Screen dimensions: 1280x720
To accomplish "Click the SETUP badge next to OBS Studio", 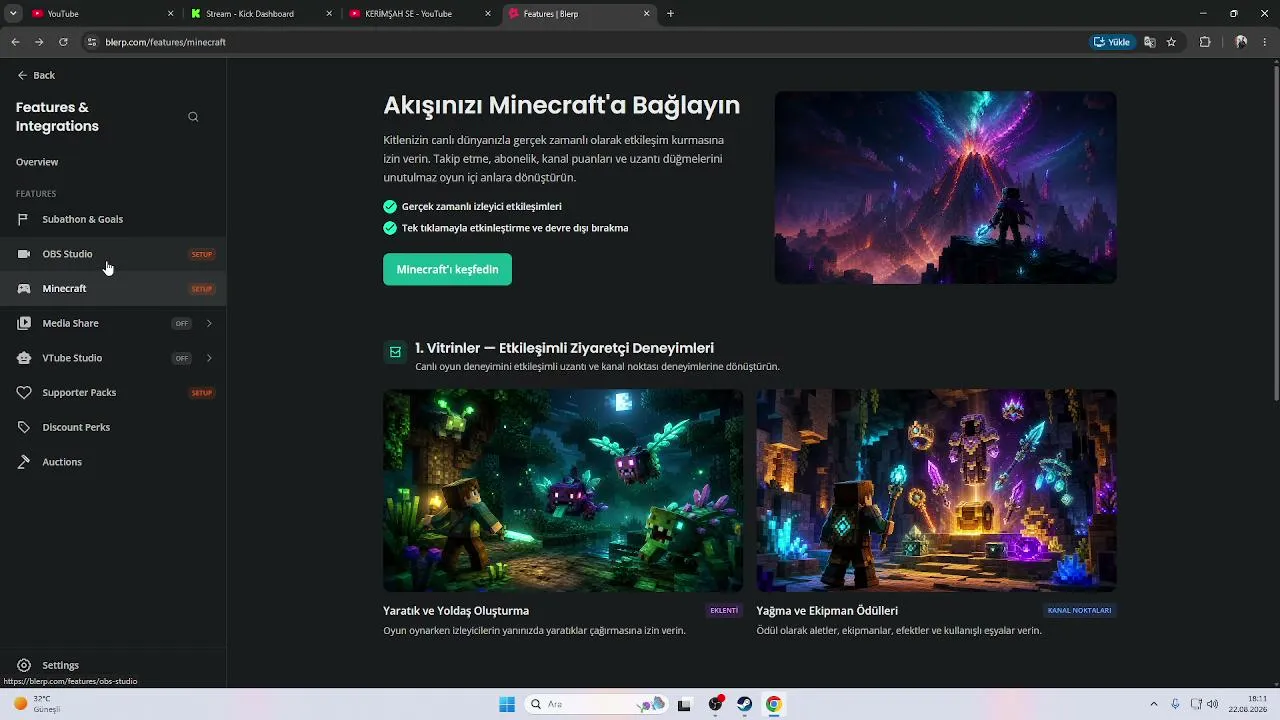I will (x=202, y=254).
